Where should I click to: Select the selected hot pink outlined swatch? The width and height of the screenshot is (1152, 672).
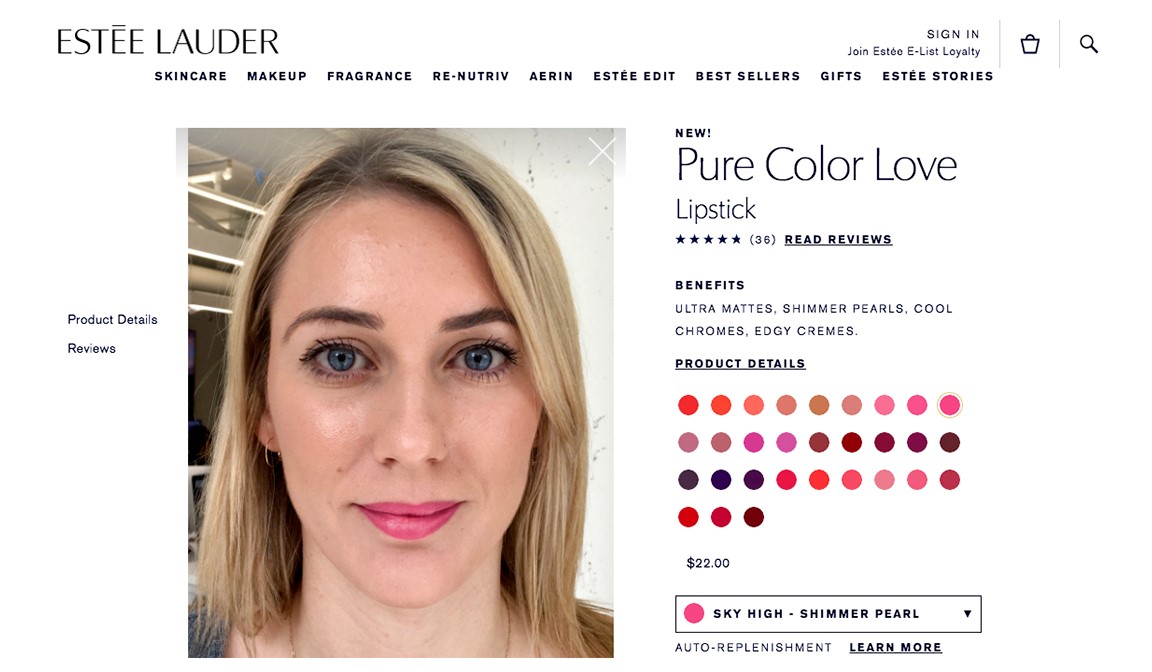point(950,405)
